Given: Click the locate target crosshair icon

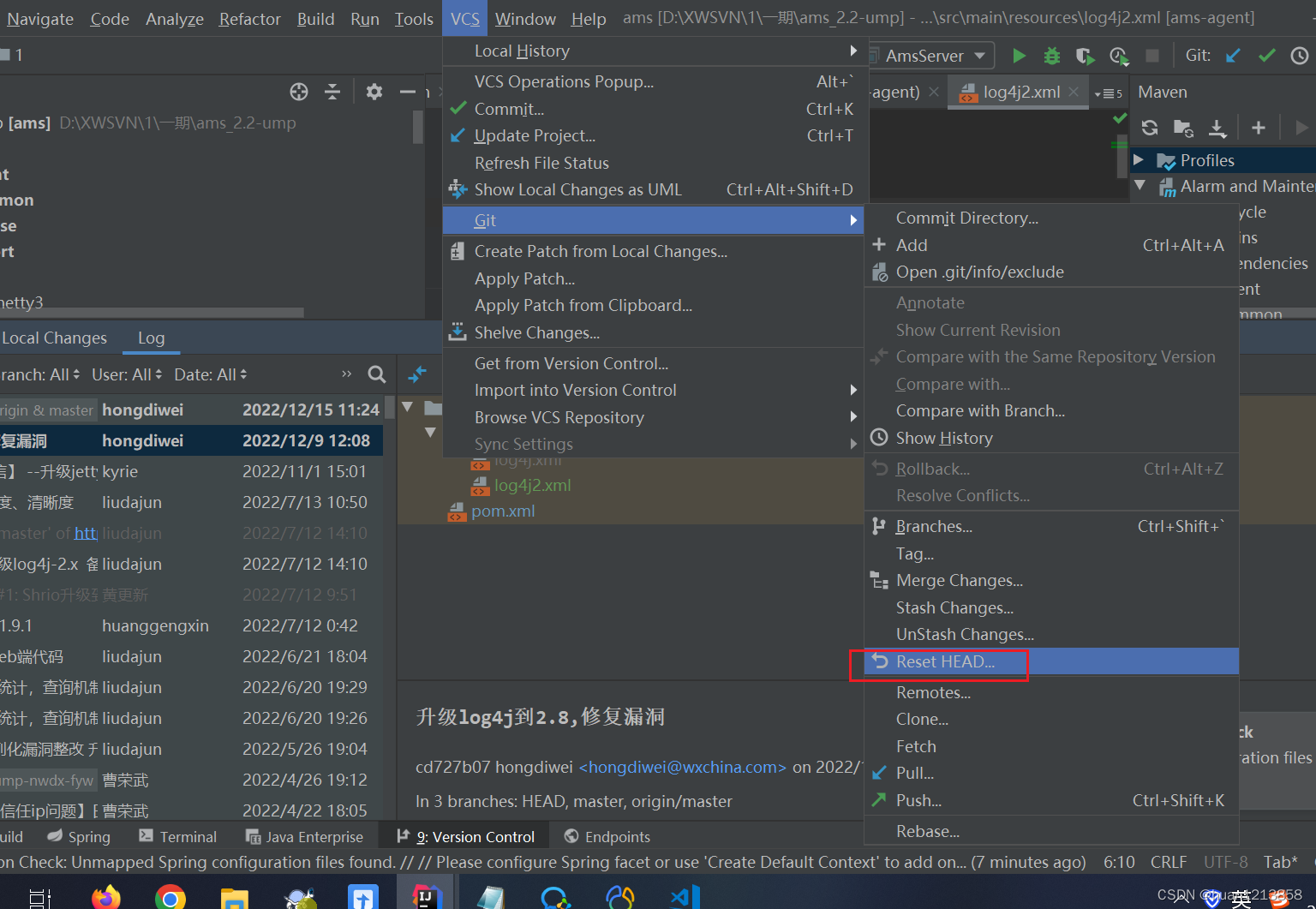Looking at the screenshot, I should (x=299, y=92).
